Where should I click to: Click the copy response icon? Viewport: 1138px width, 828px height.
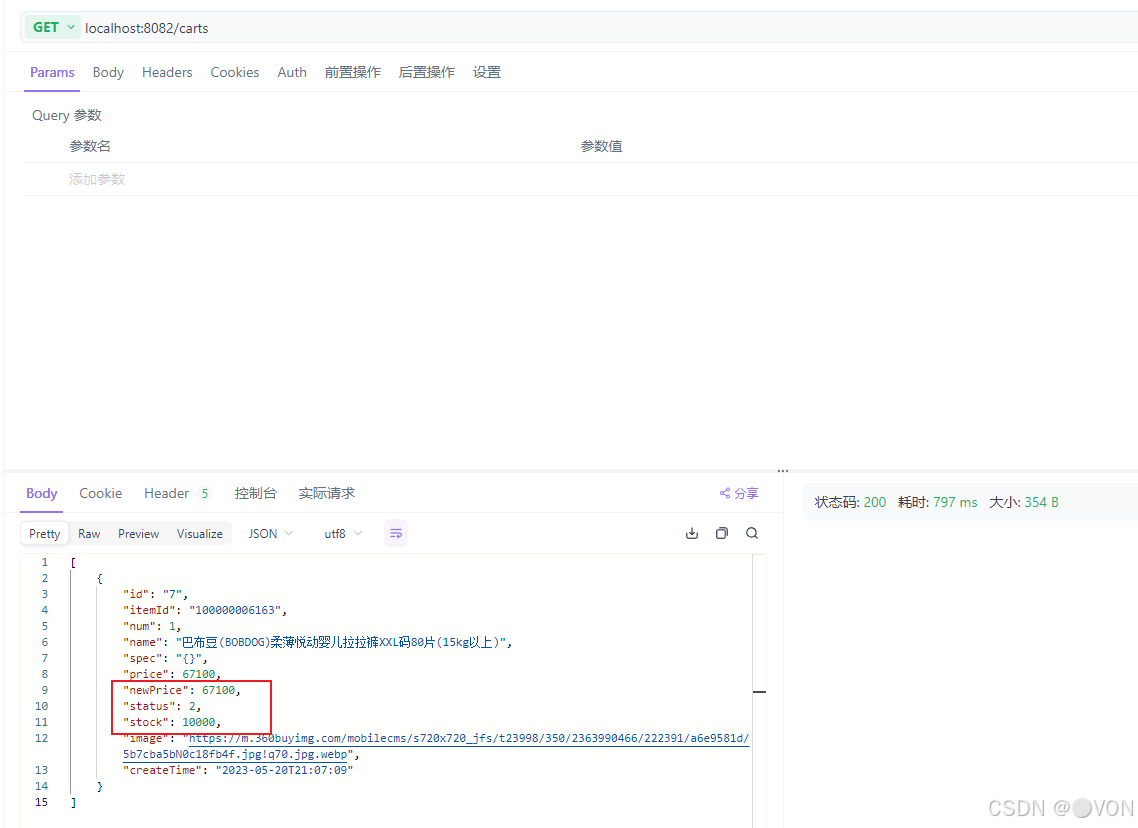click(x=721, y=533)
